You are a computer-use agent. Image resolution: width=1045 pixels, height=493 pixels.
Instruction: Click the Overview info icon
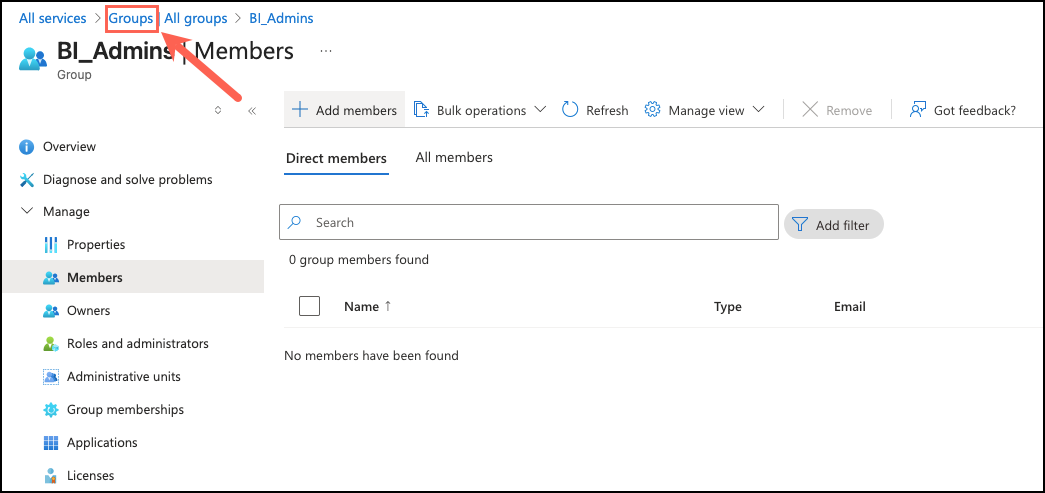(x=27, y=147)
